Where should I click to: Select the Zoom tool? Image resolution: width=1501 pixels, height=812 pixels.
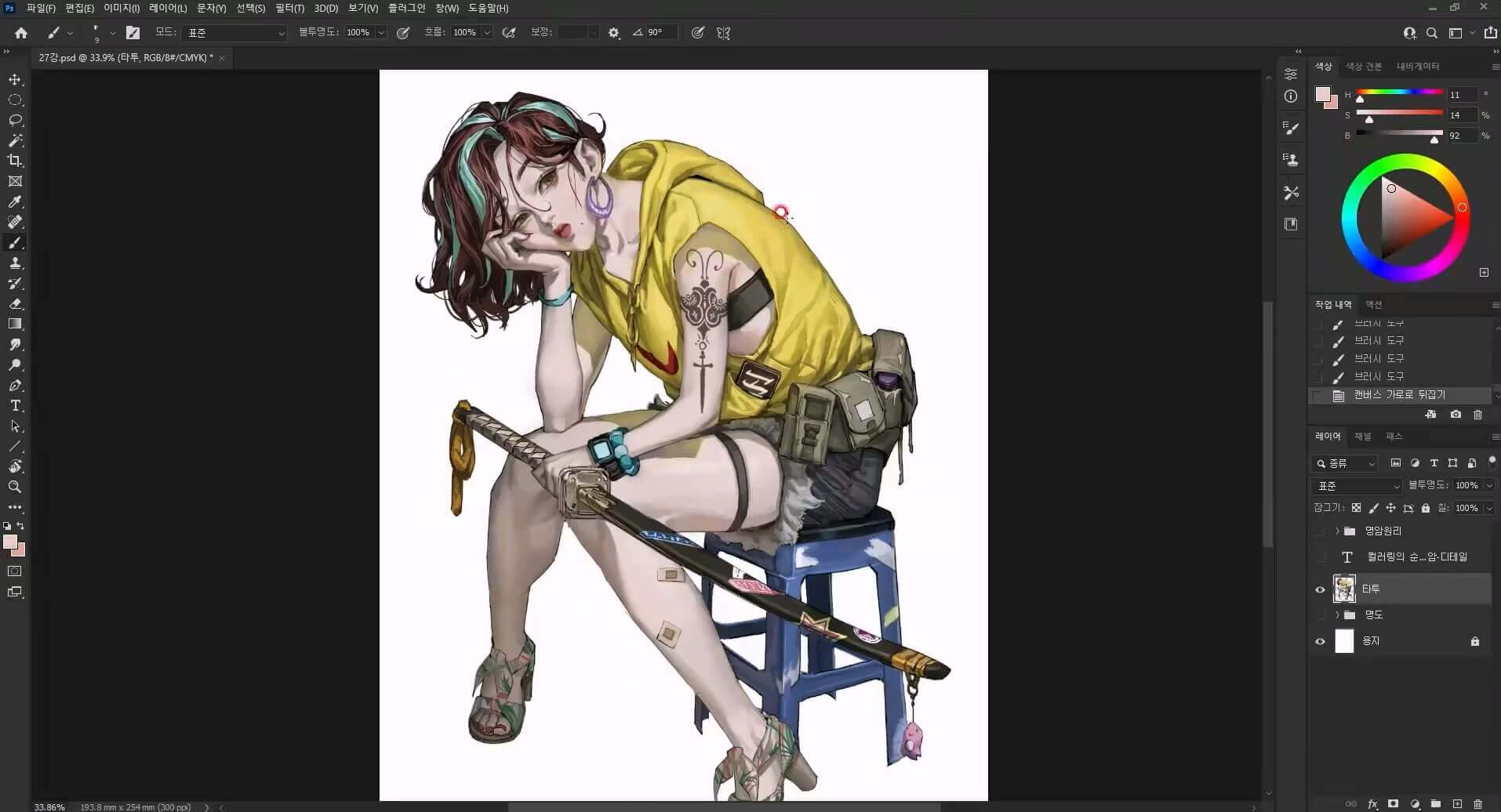coord(15,487)
